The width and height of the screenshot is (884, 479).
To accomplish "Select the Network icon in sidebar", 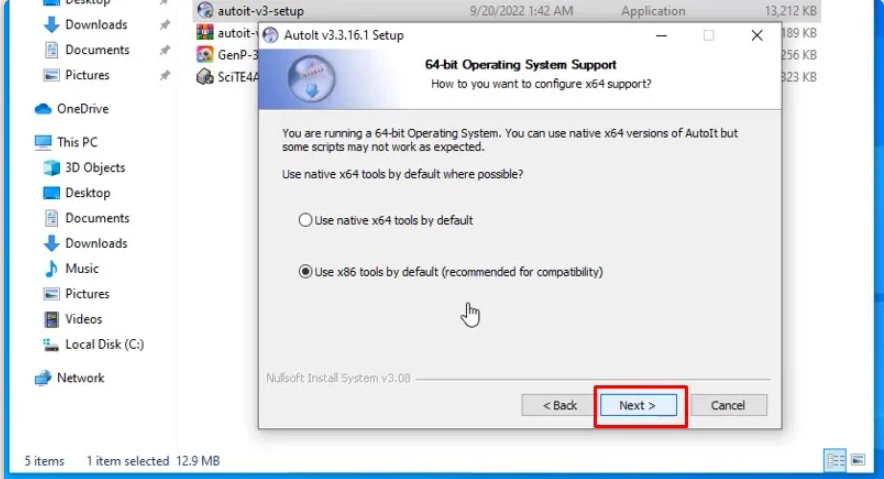I will pyautogui.click(x=43, y=378).
